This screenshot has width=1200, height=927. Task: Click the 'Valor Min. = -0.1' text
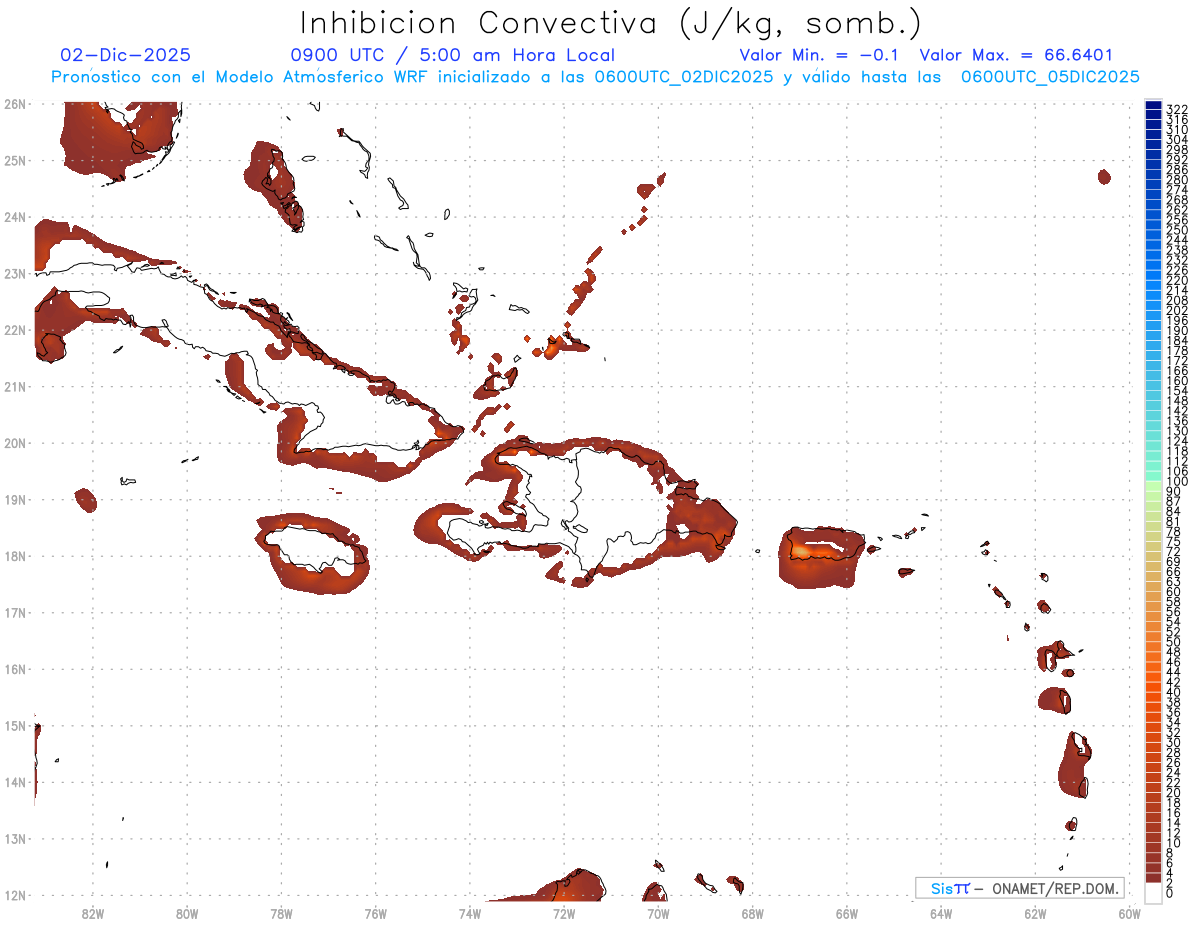[820, 55]
